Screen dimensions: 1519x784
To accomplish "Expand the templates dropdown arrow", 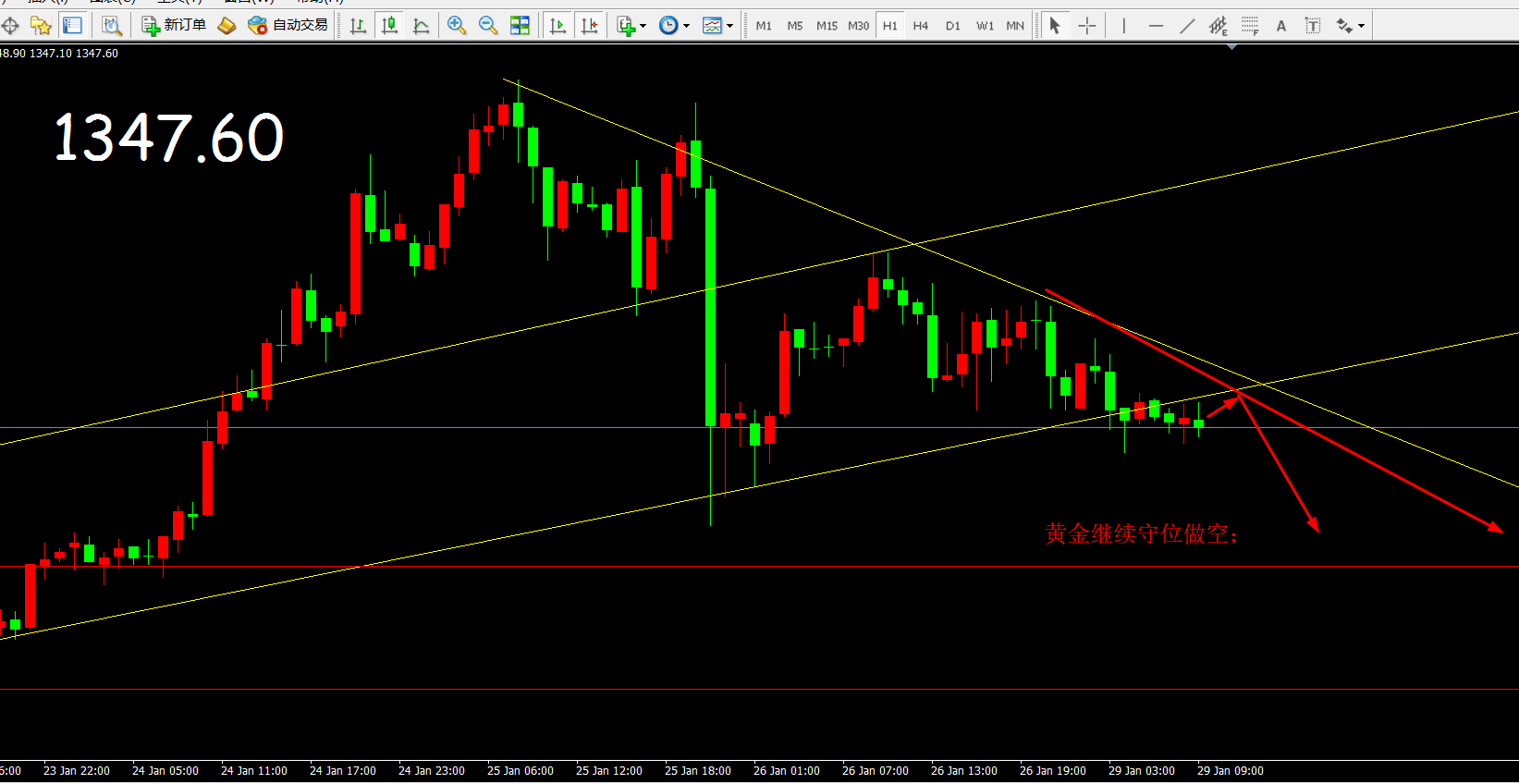I will click(729, 26).
